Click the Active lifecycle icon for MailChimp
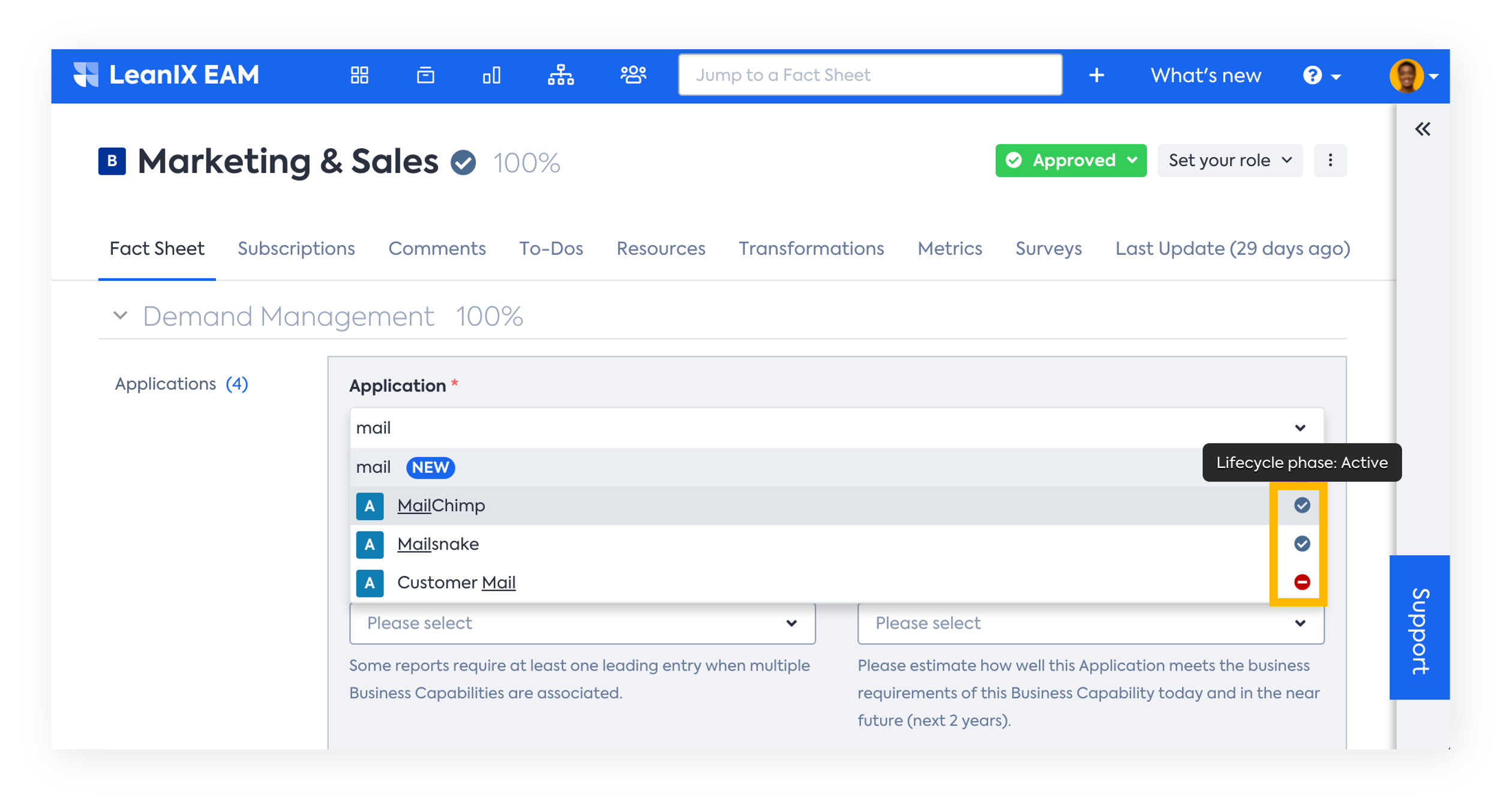Image resolution: width=1512 pixels, height=811 pixels. (1301, 505)
